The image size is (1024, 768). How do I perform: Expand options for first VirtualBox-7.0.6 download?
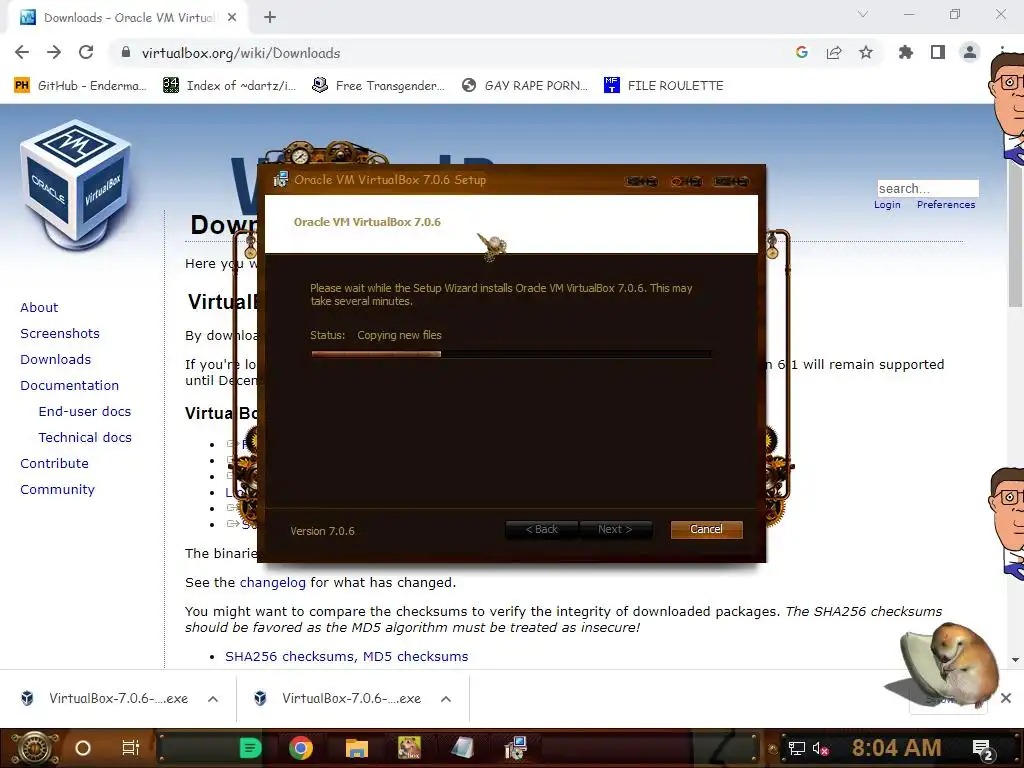click(213, 699)
